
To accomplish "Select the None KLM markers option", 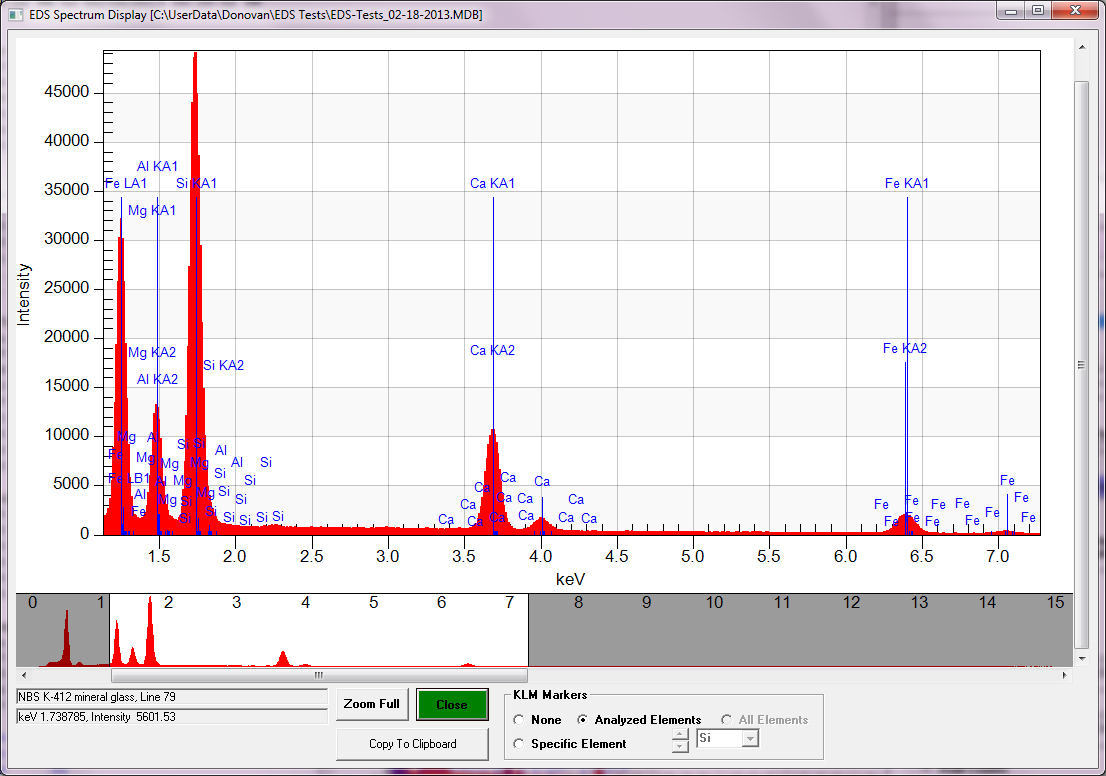I will 518,720.
